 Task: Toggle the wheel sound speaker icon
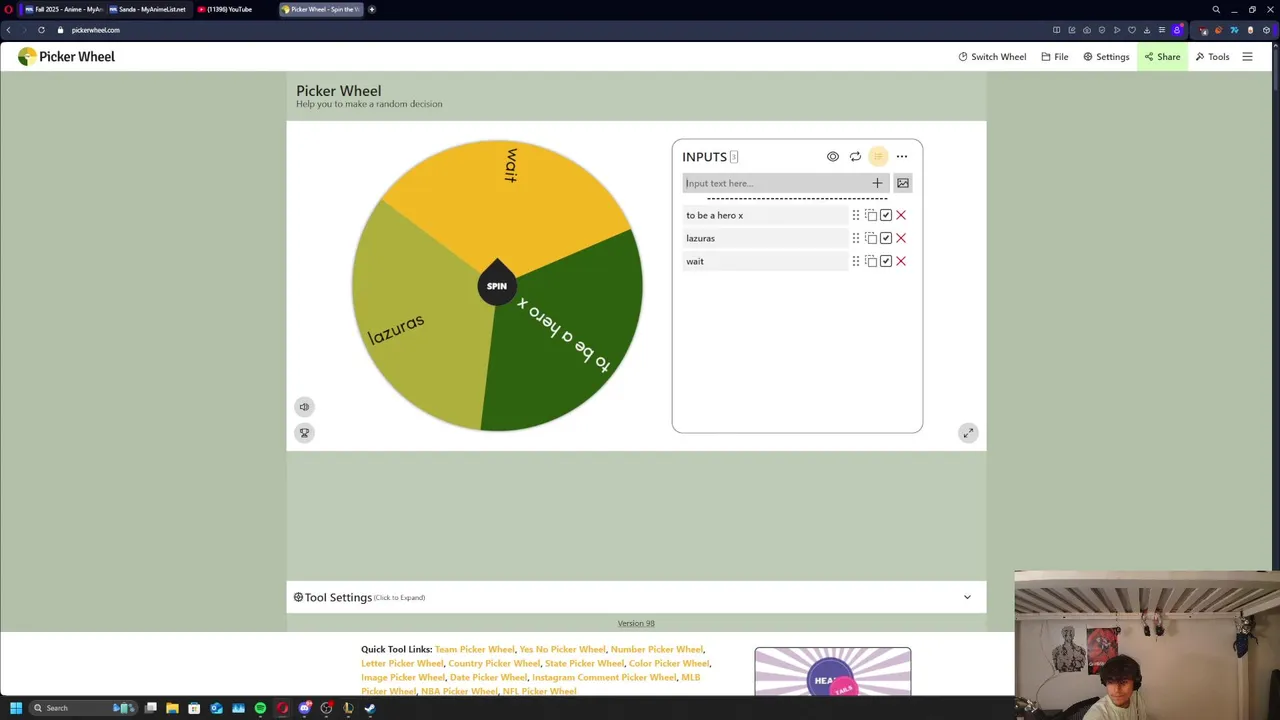[304, 407]
